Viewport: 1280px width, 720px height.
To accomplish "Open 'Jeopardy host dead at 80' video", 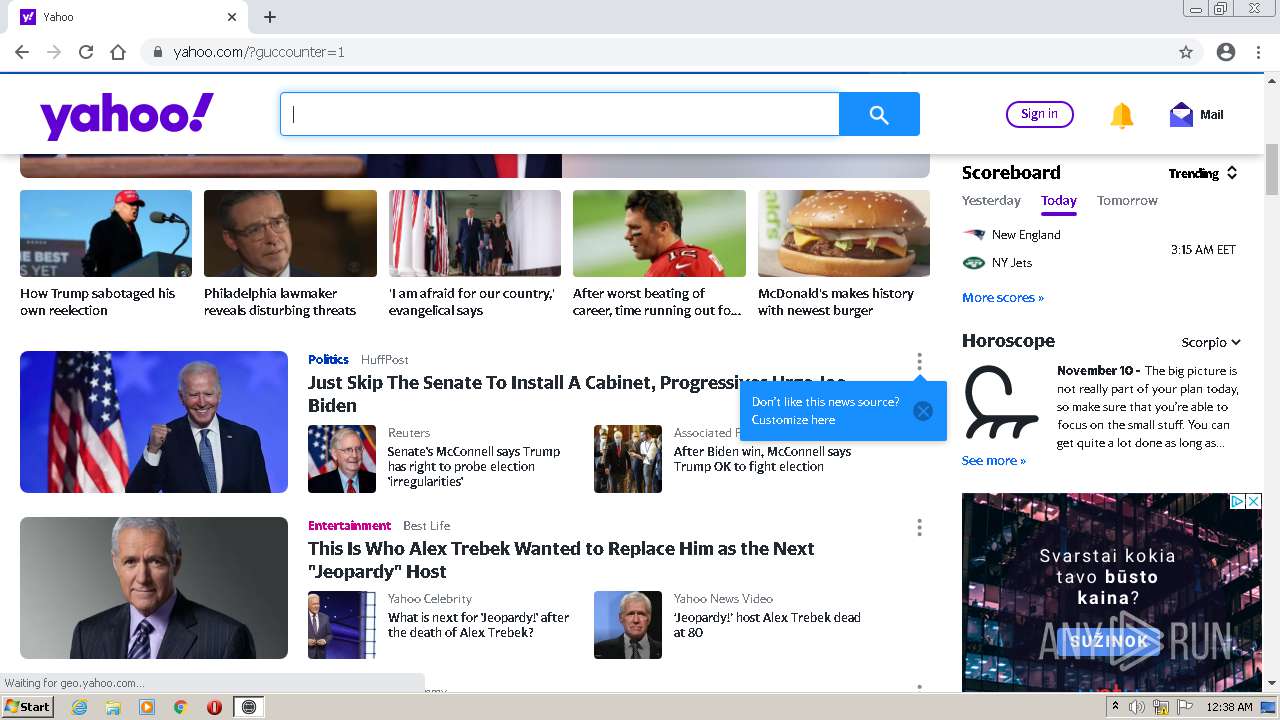I will click(x=767, y=625).
